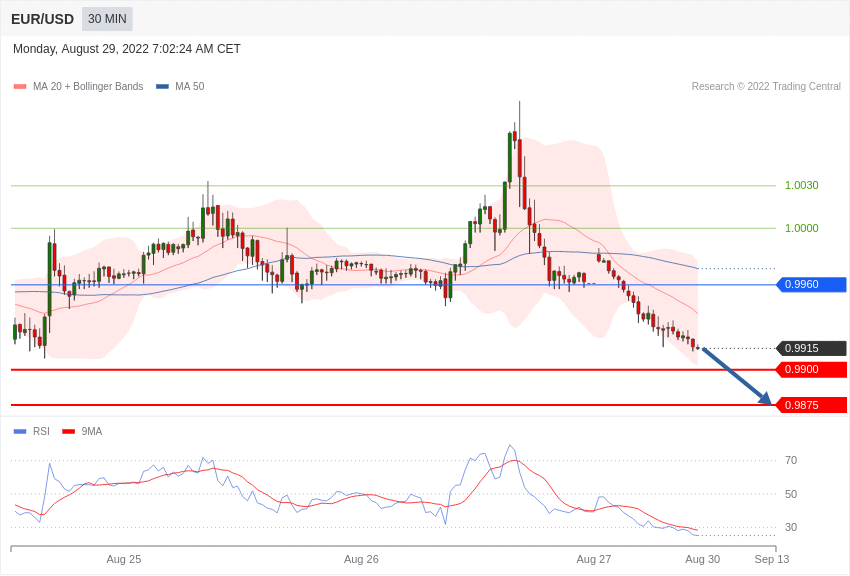Click the MA 50 blue legend swatch

[x=162, y=87]
